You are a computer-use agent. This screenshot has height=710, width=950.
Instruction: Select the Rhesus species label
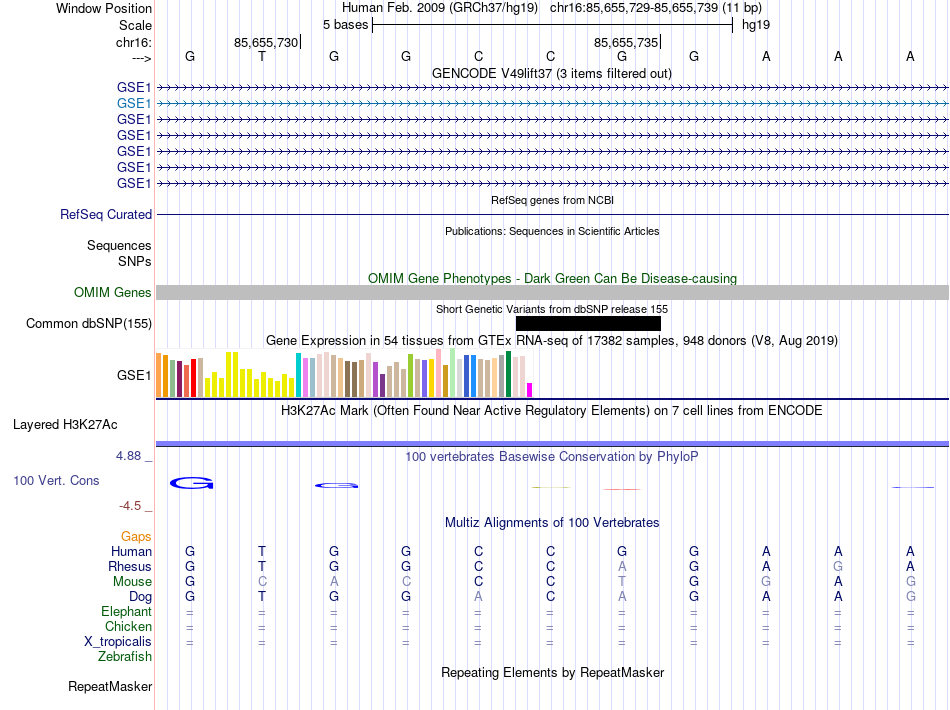pos(130,566)
